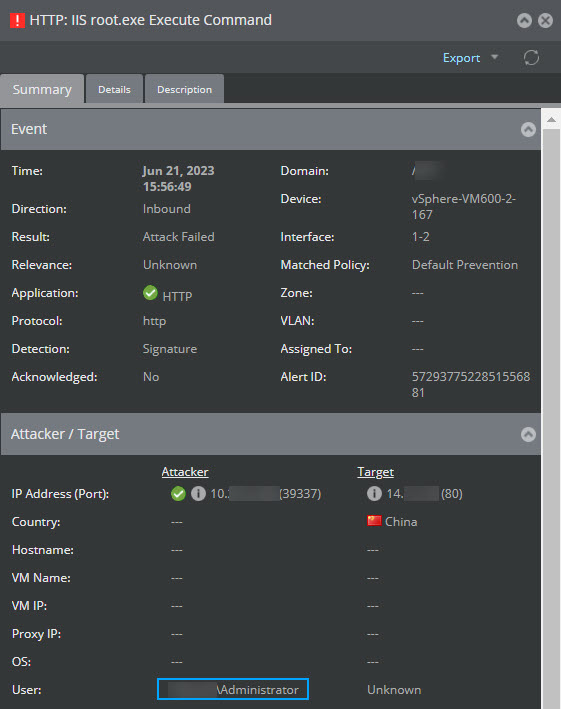Screen dimensions: 561x709
Task: Open info icon for target IP address
Action: (374, 493)
